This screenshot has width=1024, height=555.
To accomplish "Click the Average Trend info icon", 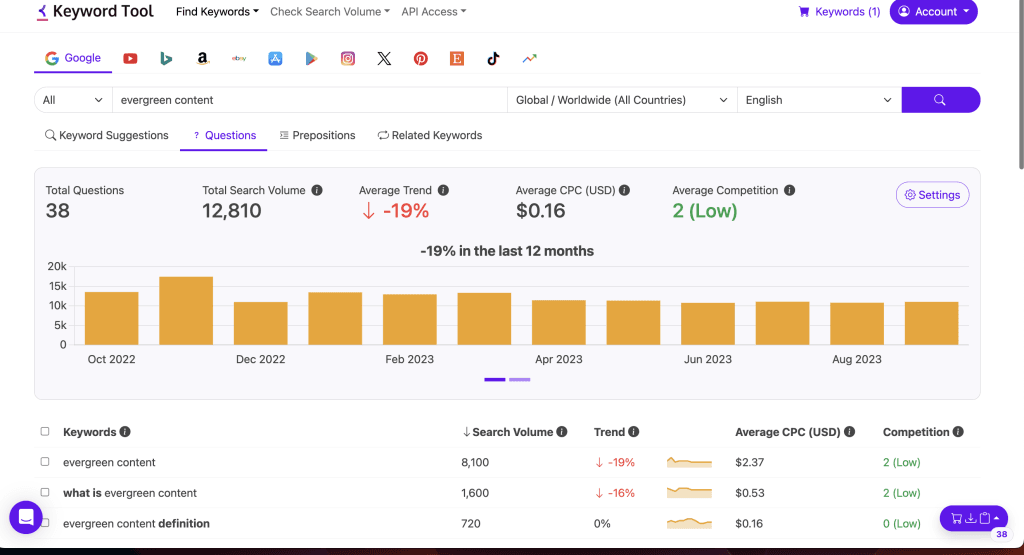I will [x=443, y=190].
